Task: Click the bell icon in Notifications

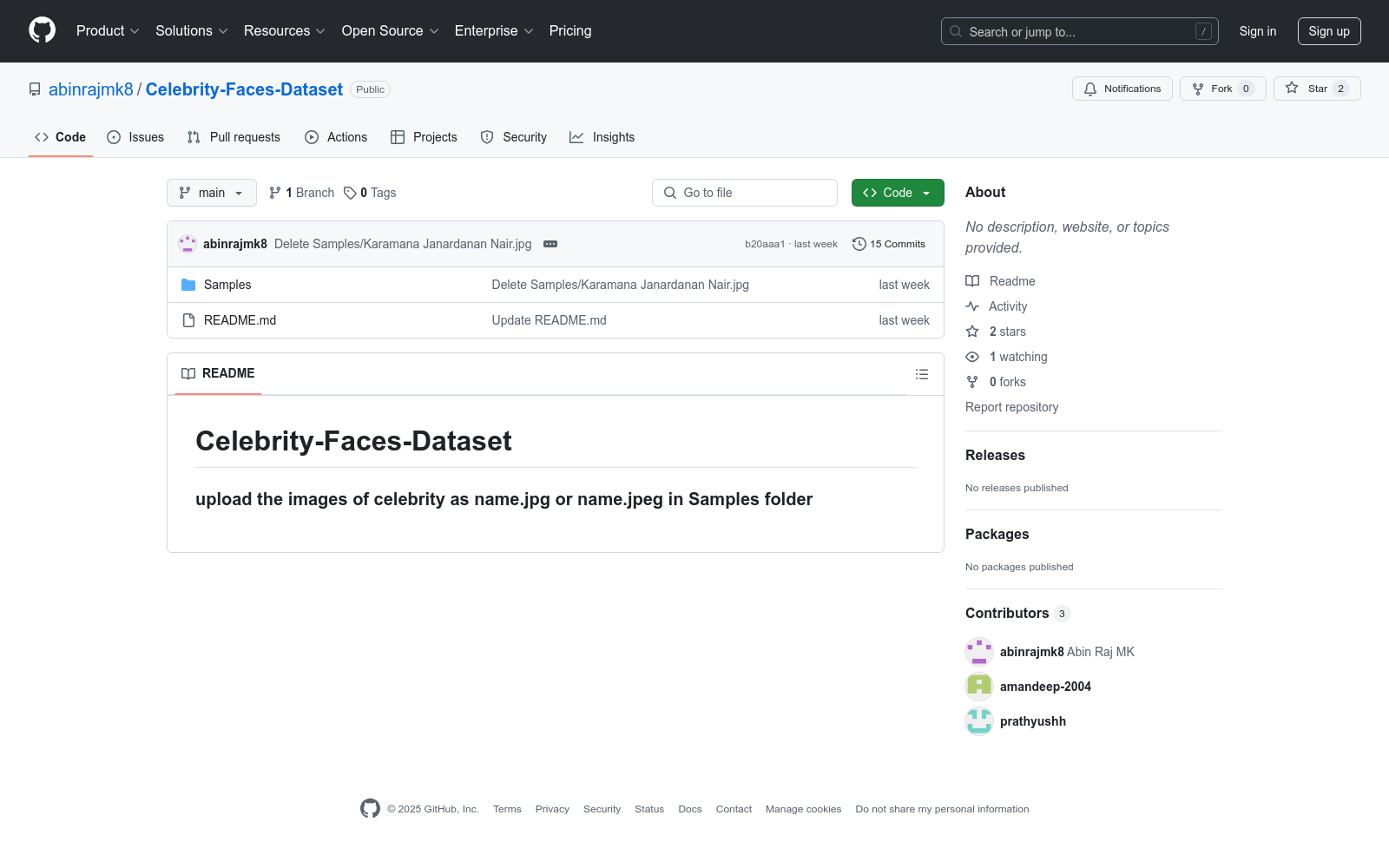Action: (x=1090, y=89)
